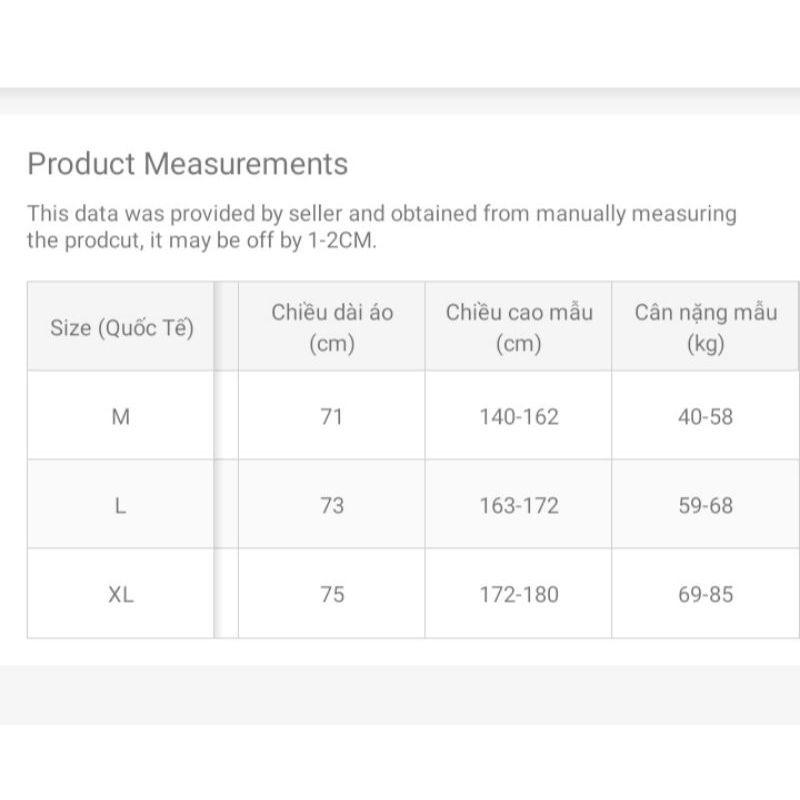
Task: Select the XL size row label
Action: 121,594
